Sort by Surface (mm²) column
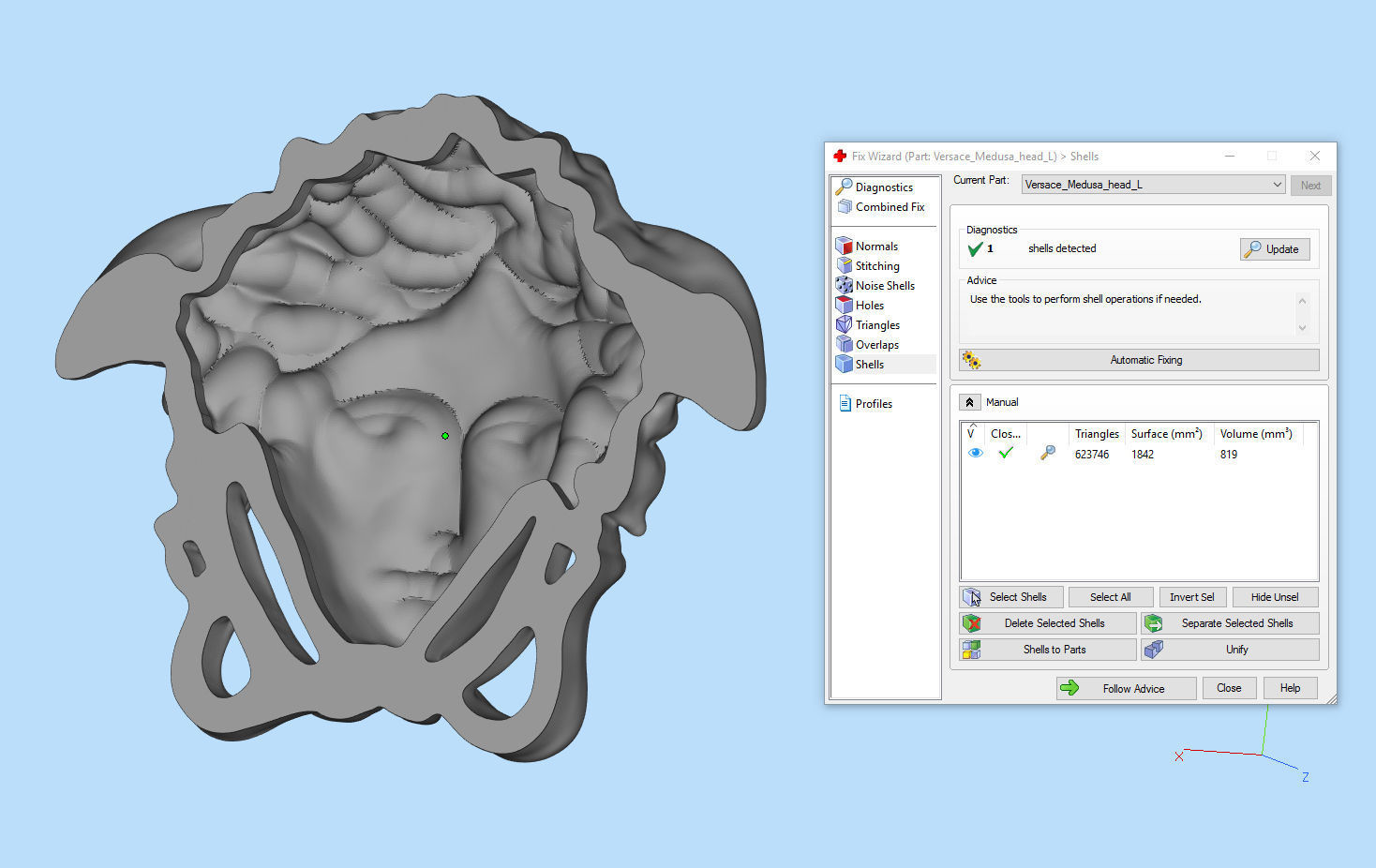Screen dimensions: 1376x868 point(1167,434)
